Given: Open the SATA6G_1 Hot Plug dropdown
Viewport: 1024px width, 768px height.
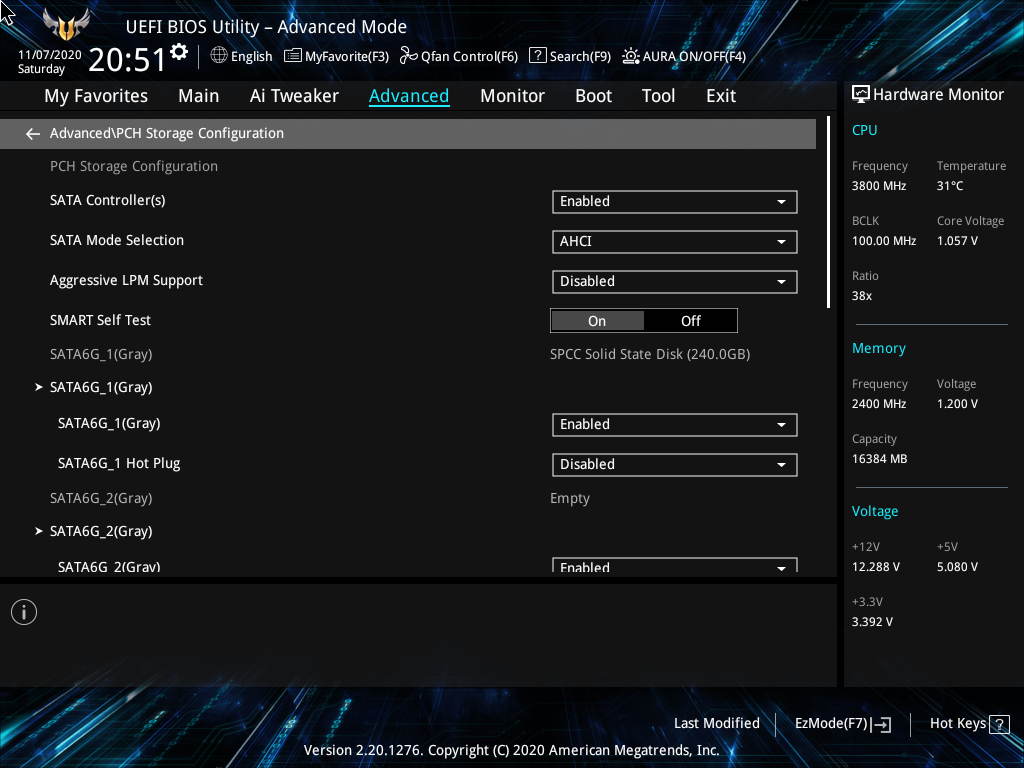Looking at the screenshot, I should (x=675, y=464).
